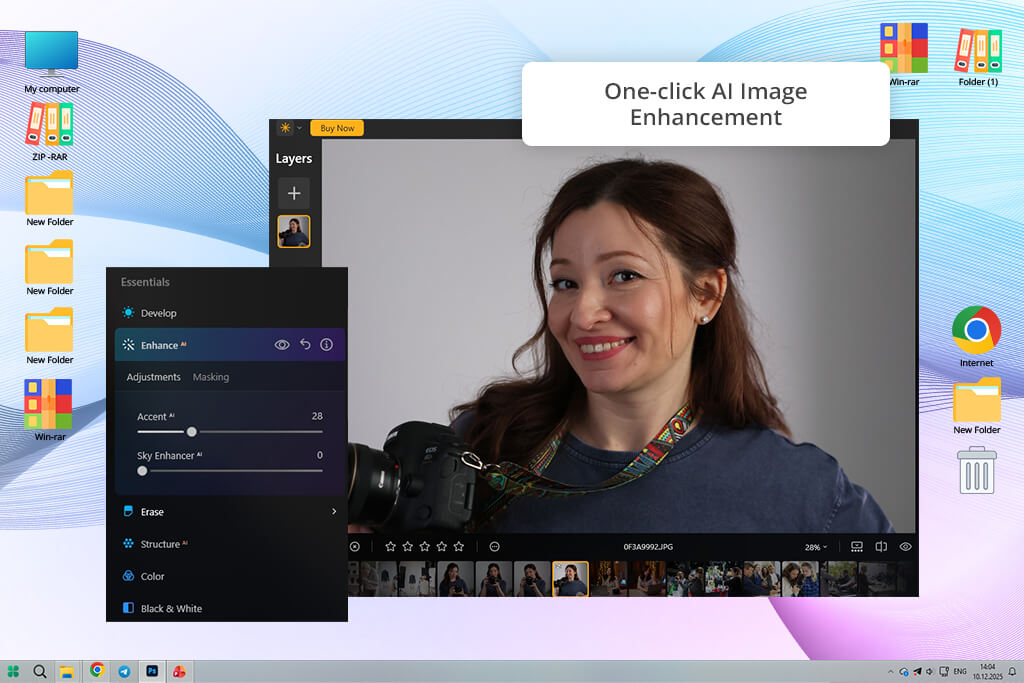Open File Explorer on the taskbar
The width and height of the screenshot is (1024, 683).
click(66, 672)
